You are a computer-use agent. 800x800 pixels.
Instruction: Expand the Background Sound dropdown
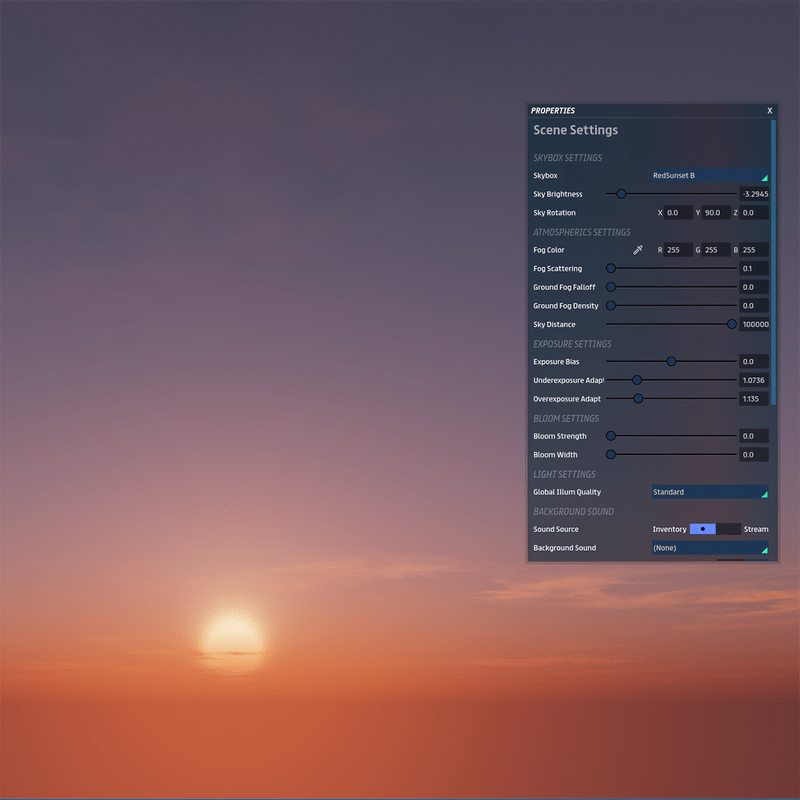pos(709,548)
